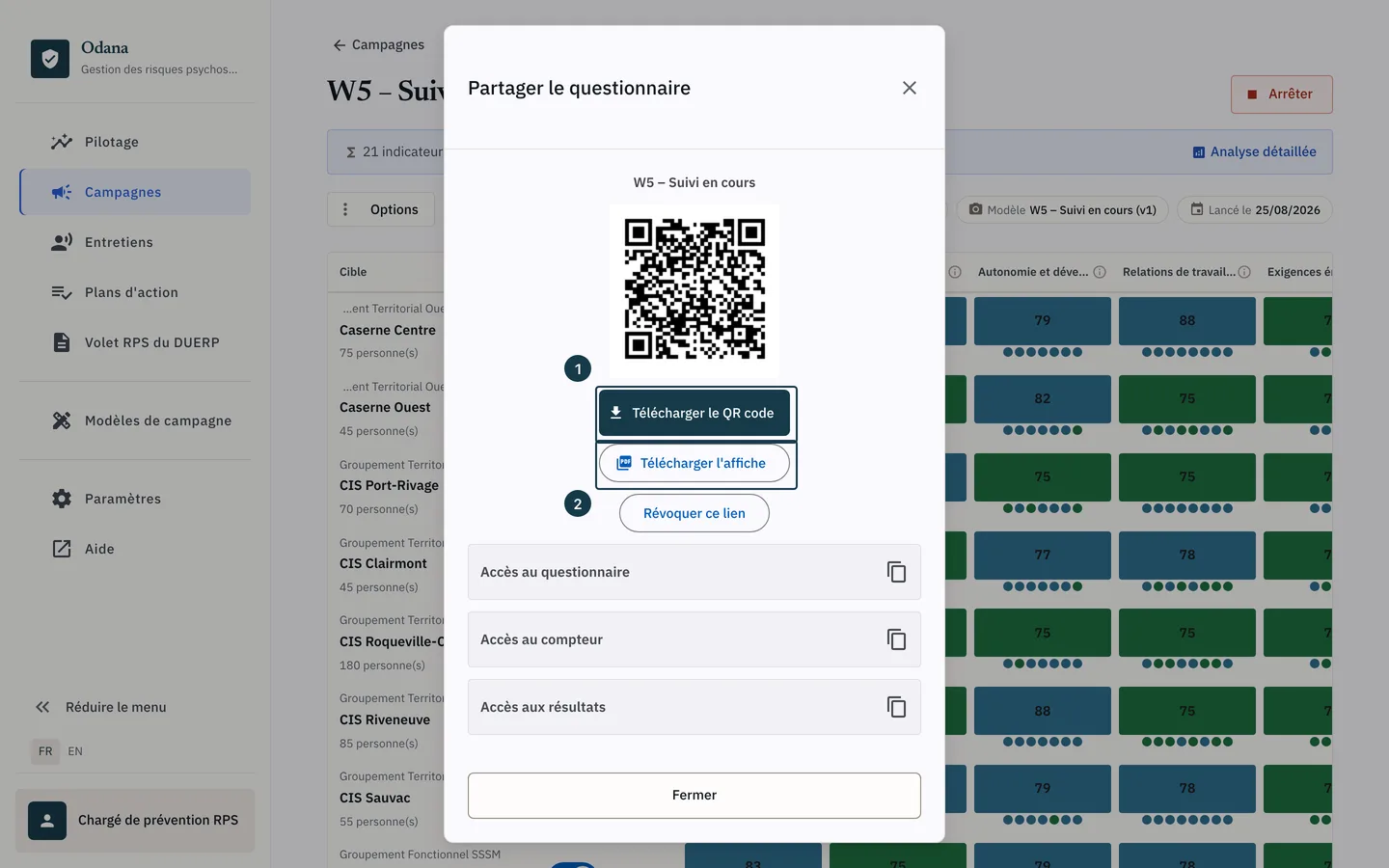This screenshot has height=868, width=1389.
Task: Open Modèles de campagne
Action: pyautogui.click(x=135, y=420)
